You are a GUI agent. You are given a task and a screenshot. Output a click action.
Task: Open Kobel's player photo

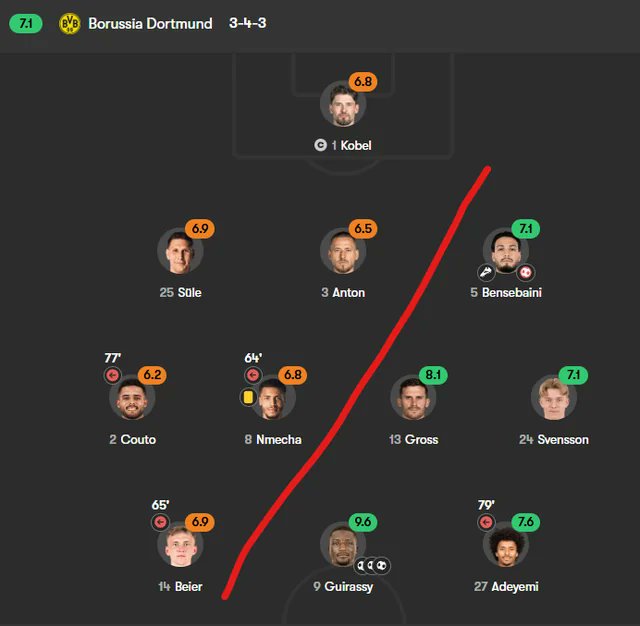point(342,104)
